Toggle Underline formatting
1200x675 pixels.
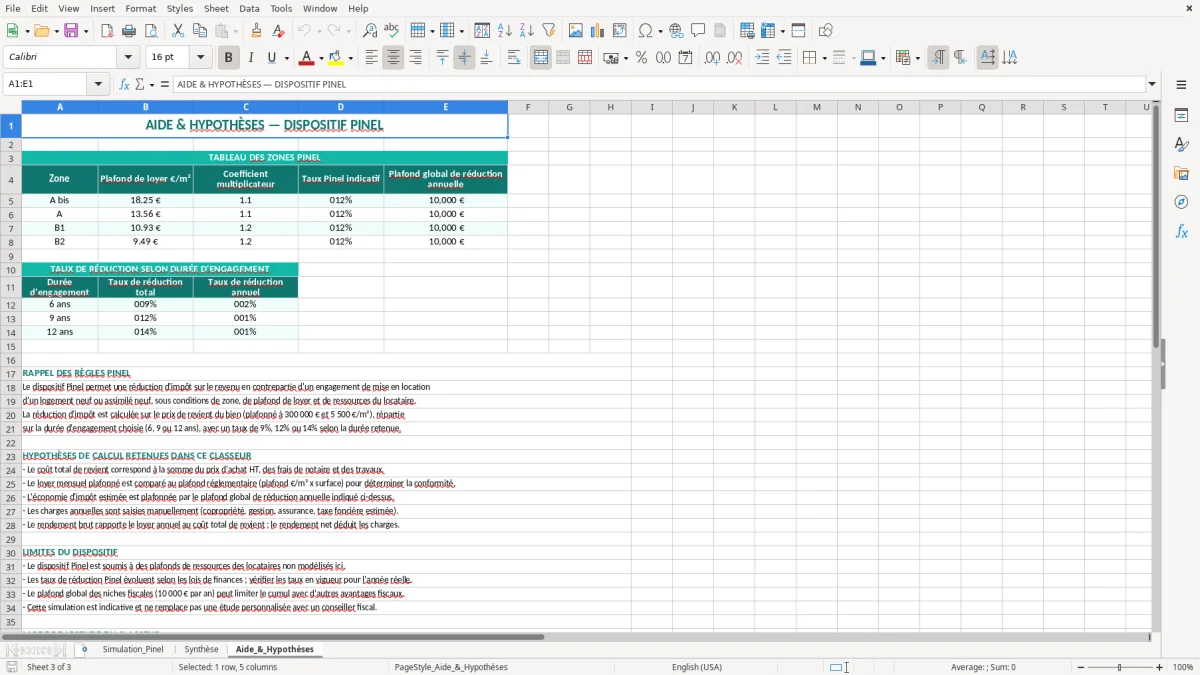[272, 58]
